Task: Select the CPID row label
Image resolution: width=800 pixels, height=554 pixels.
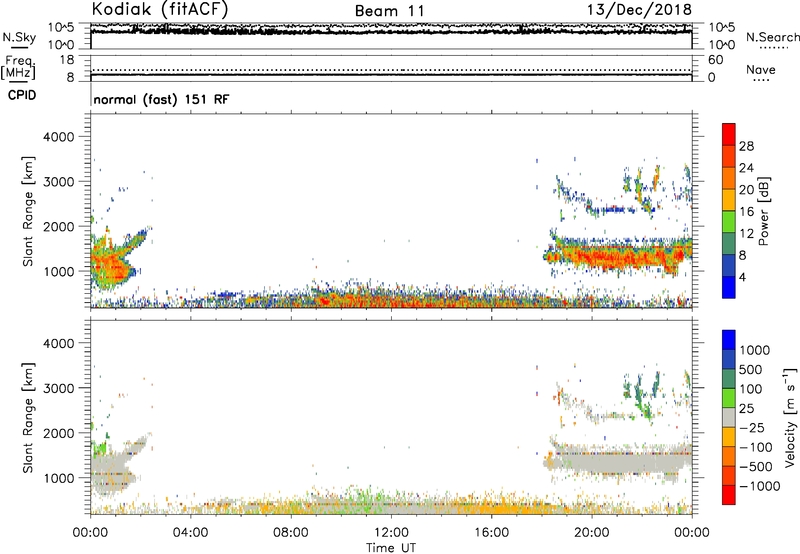Action: [22, 95]
